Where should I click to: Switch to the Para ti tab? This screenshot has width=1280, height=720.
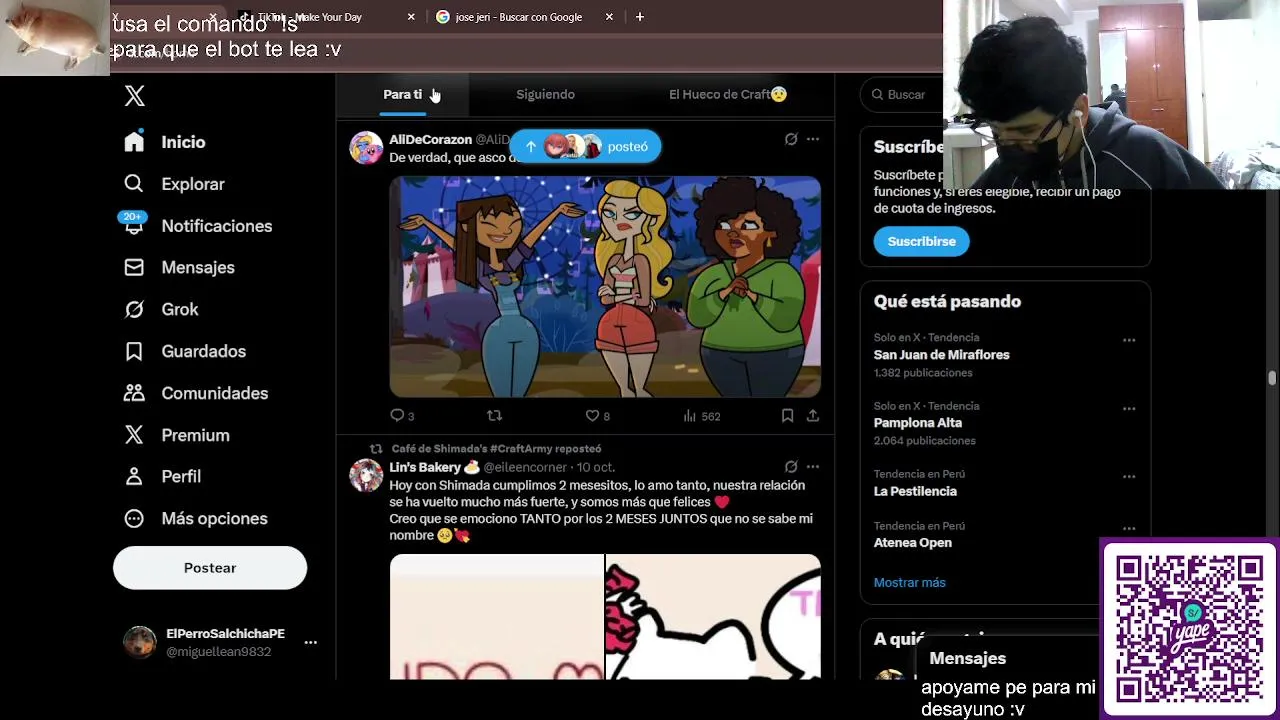pos(403,94)
